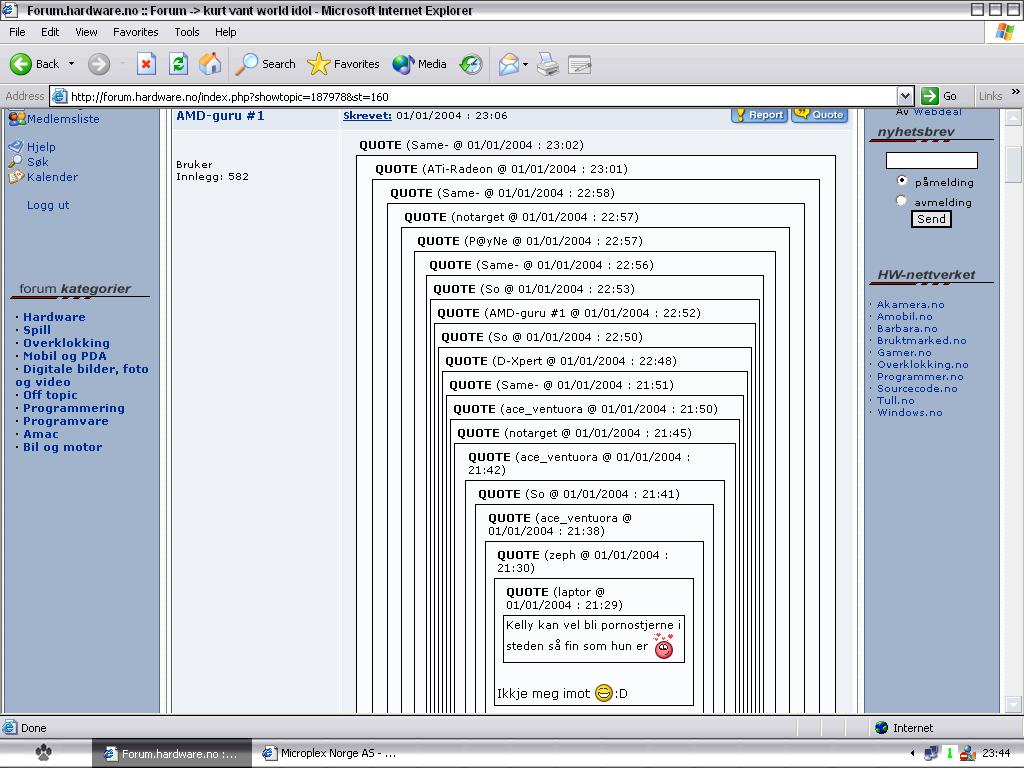Select the avmelding radio button
The width and height of the screenshot is (1024, 768).
pos(902,201)
